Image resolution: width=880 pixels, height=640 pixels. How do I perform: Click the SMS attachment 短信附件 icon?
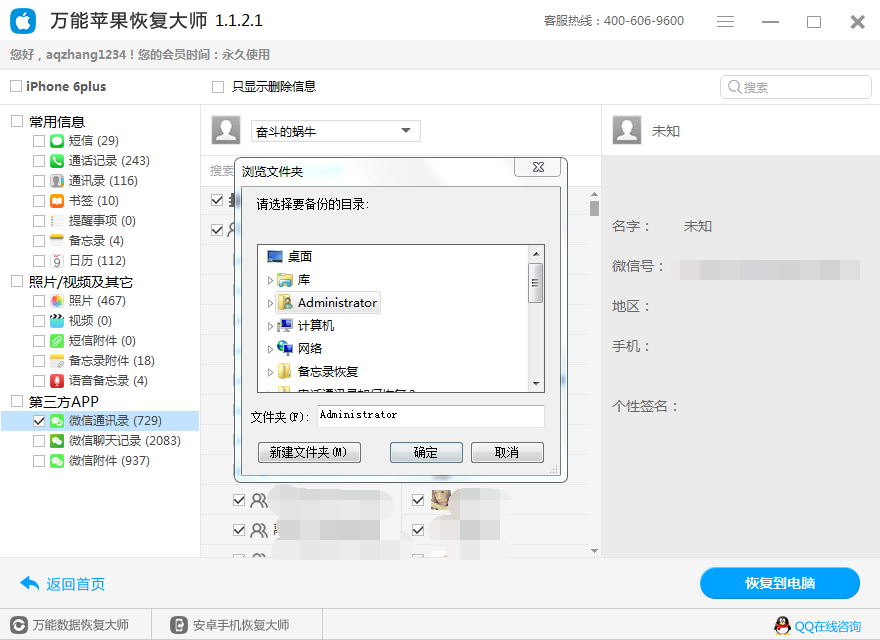[57, 341]
